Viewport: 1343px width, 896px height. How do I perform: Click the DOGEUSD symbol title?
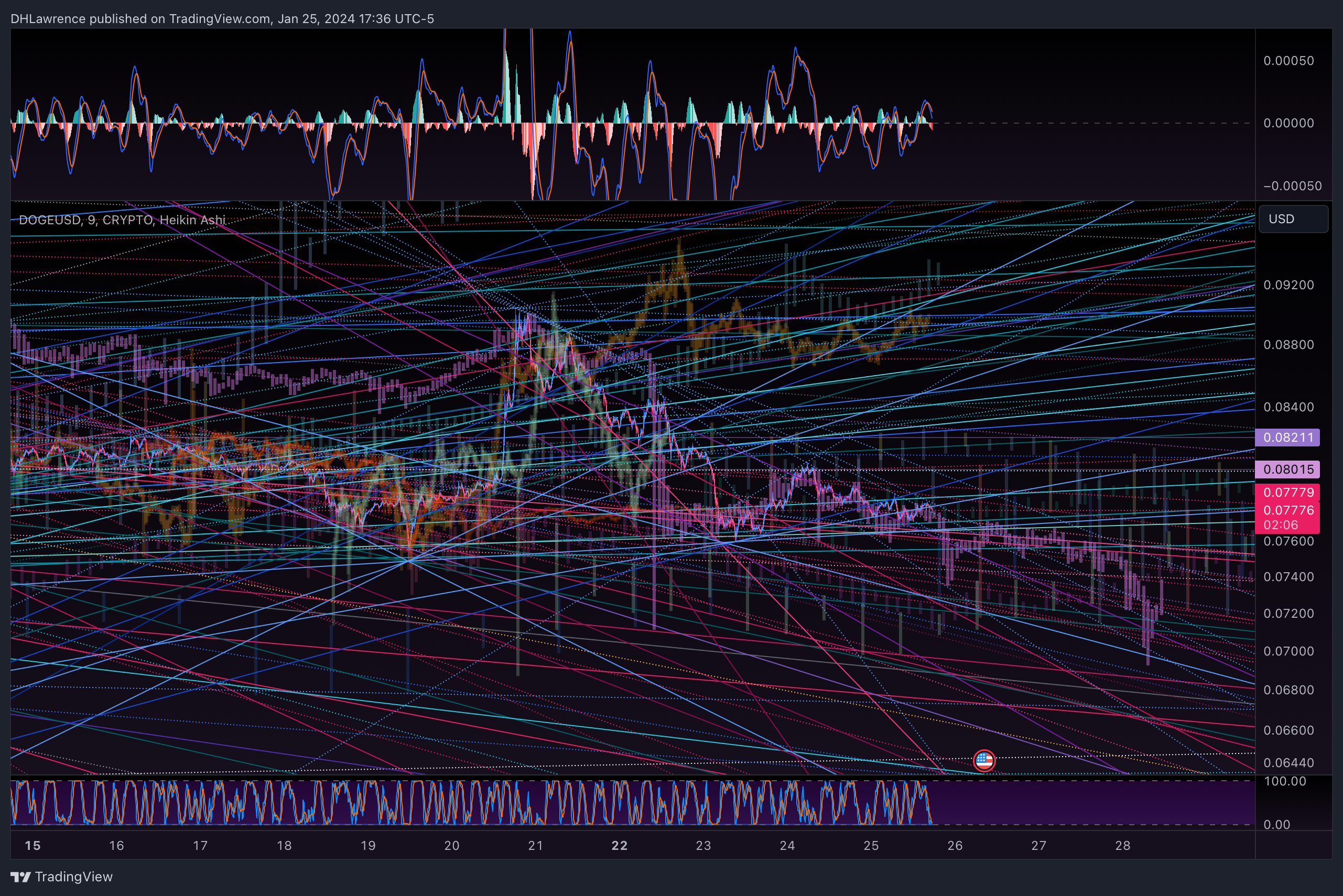(122, 220)
